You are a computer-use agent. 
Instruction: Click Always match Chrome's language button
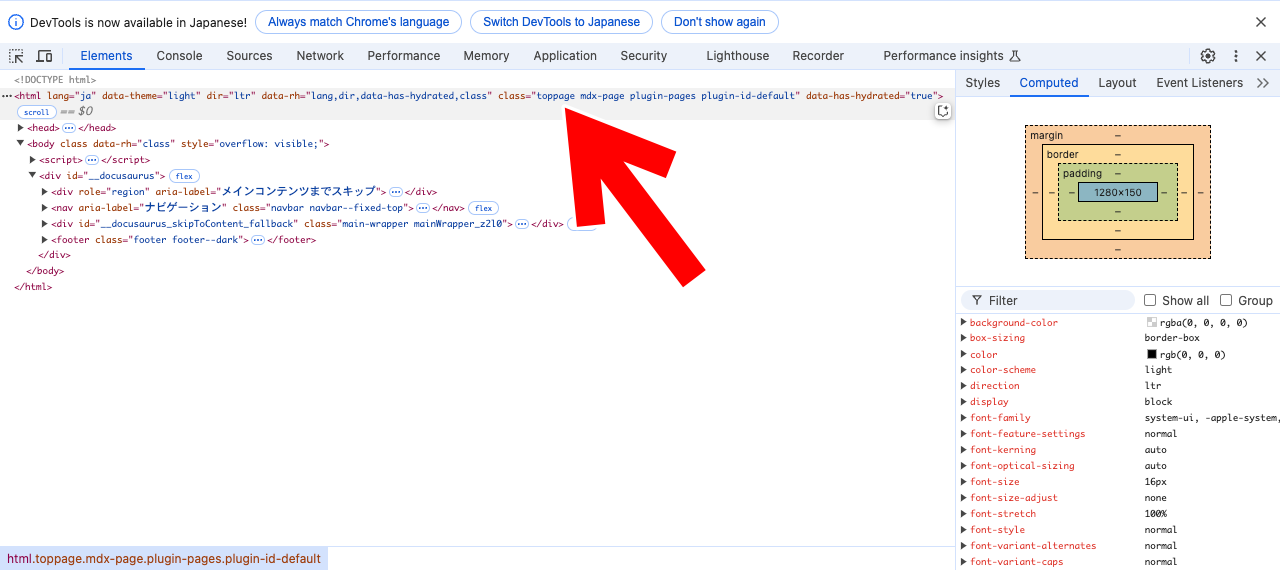click(x=359, y=22)
